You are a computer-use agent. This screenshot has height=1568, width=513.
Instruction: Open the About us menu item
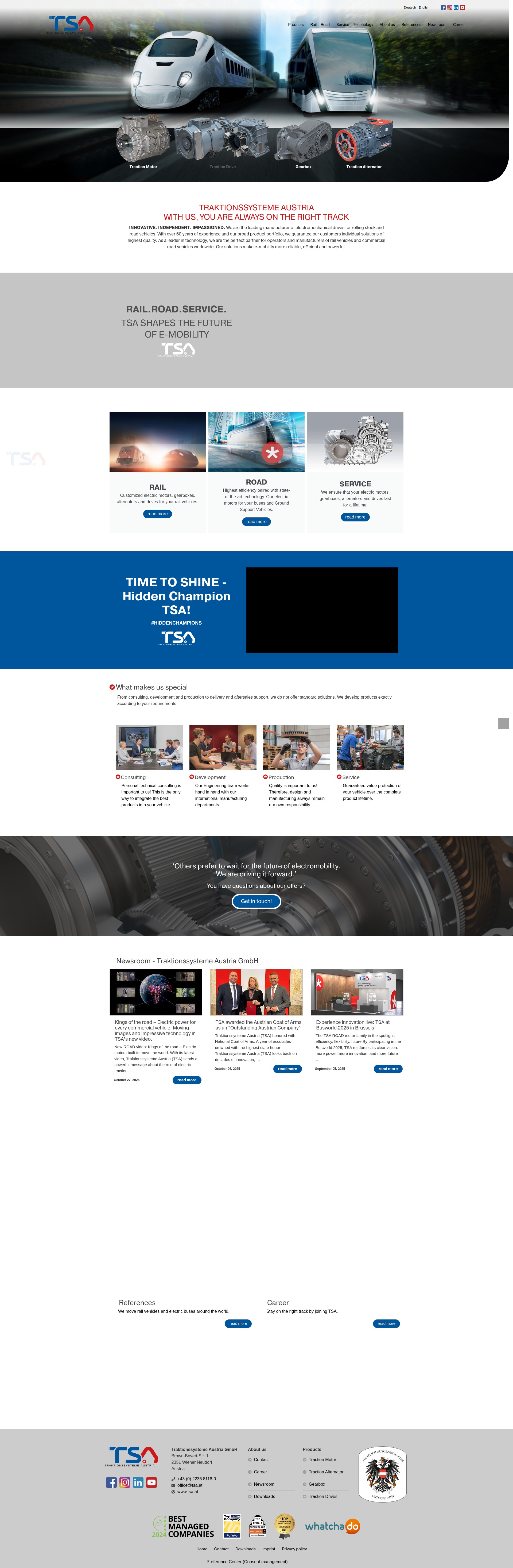387,24
